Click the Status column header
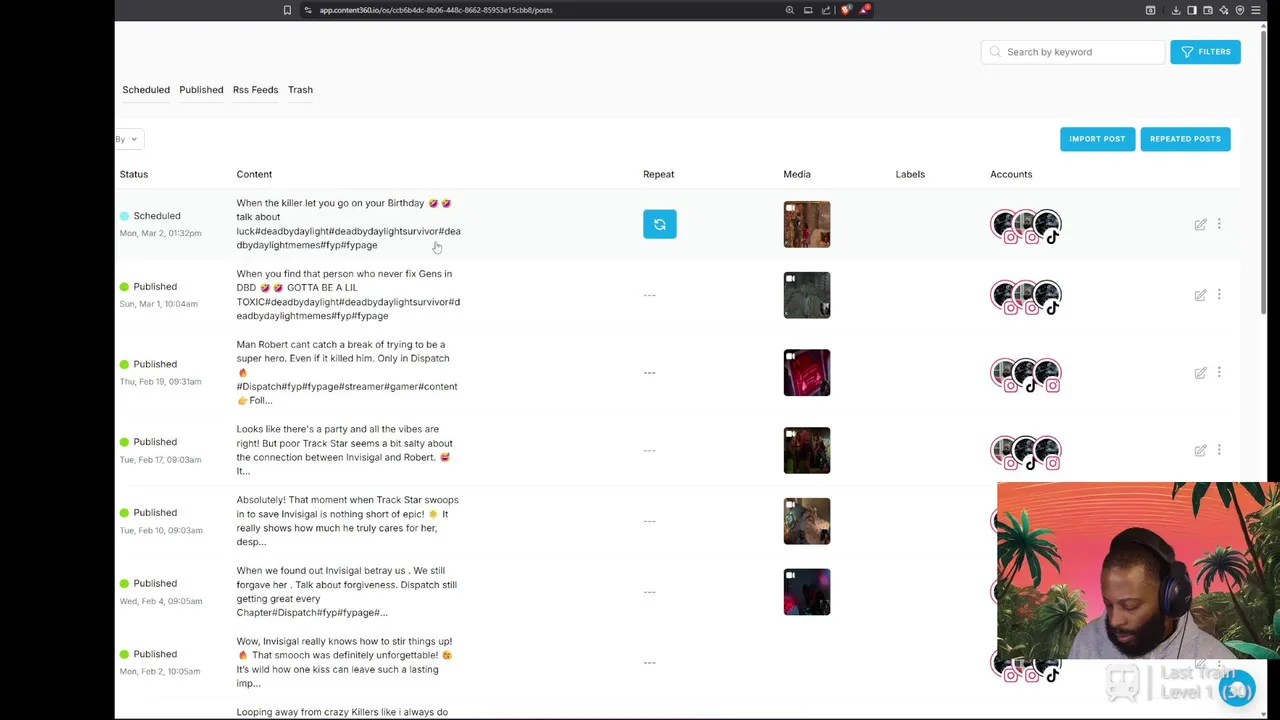This screenshot has height=720, width=1280. tap(134, 174)
